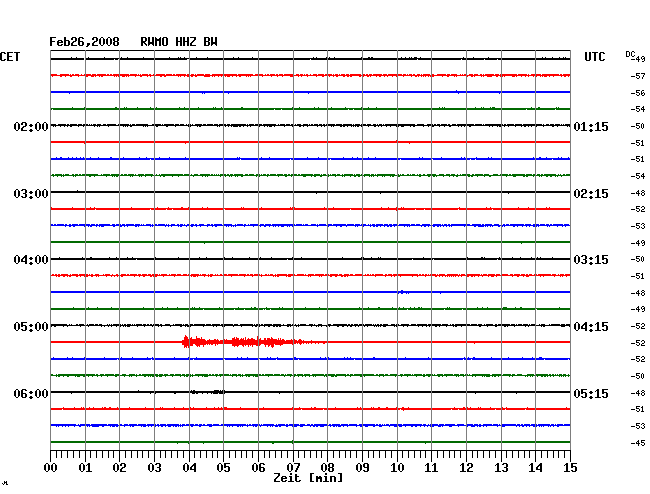
Task: Click the 02:15 UTC time label
Action: click(591, 194)
